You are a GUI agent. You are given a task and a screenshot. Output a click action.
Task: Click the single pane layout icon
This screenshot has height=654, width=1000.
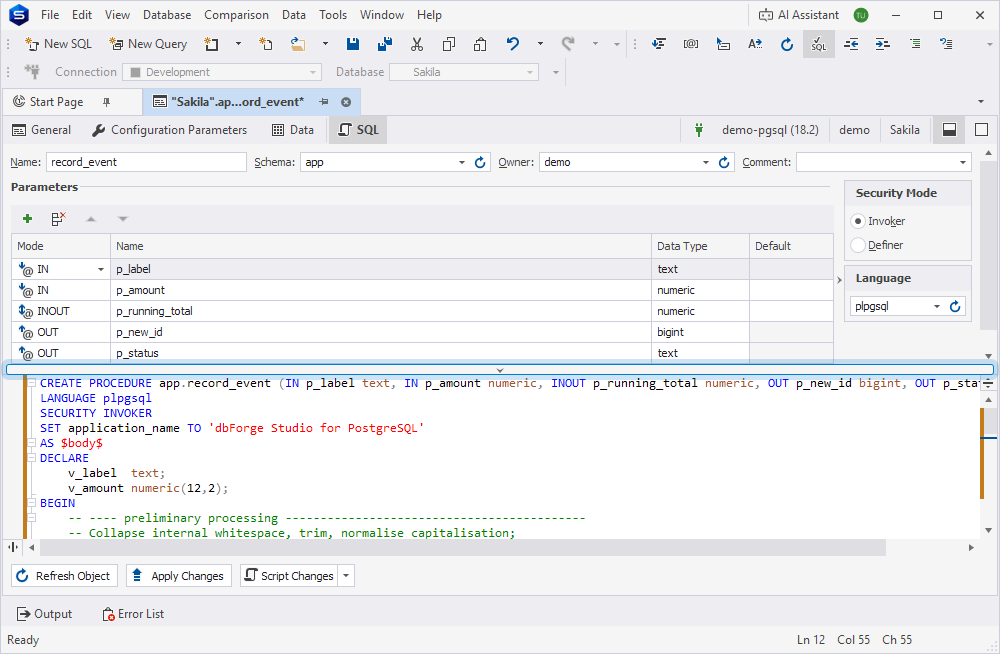(x=982, y=130)
